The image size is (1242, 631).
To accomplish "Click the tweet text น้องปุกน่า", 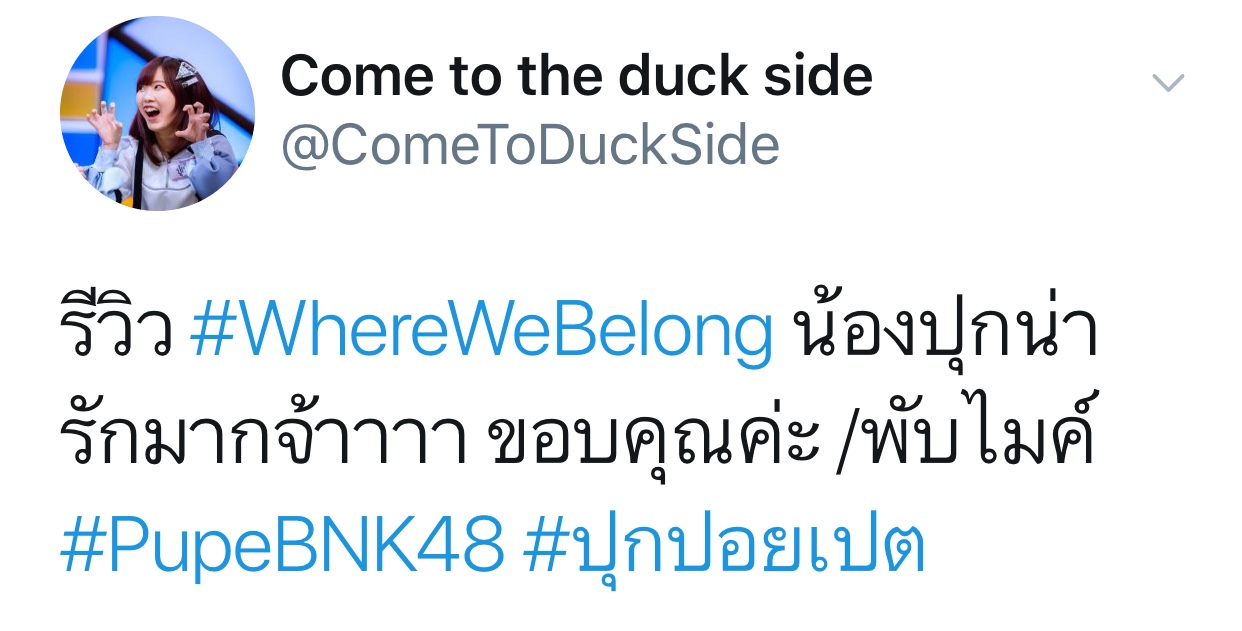I will (x=944, y=333).
